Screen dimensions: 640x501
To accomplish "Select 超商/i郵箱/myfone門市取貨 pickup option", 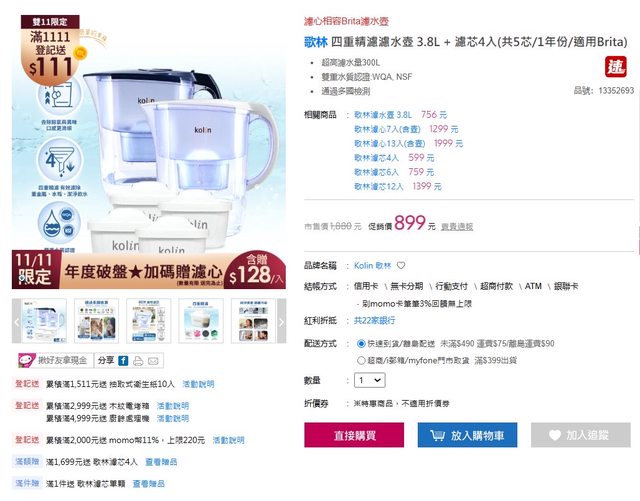I will [x=361, y=361].
